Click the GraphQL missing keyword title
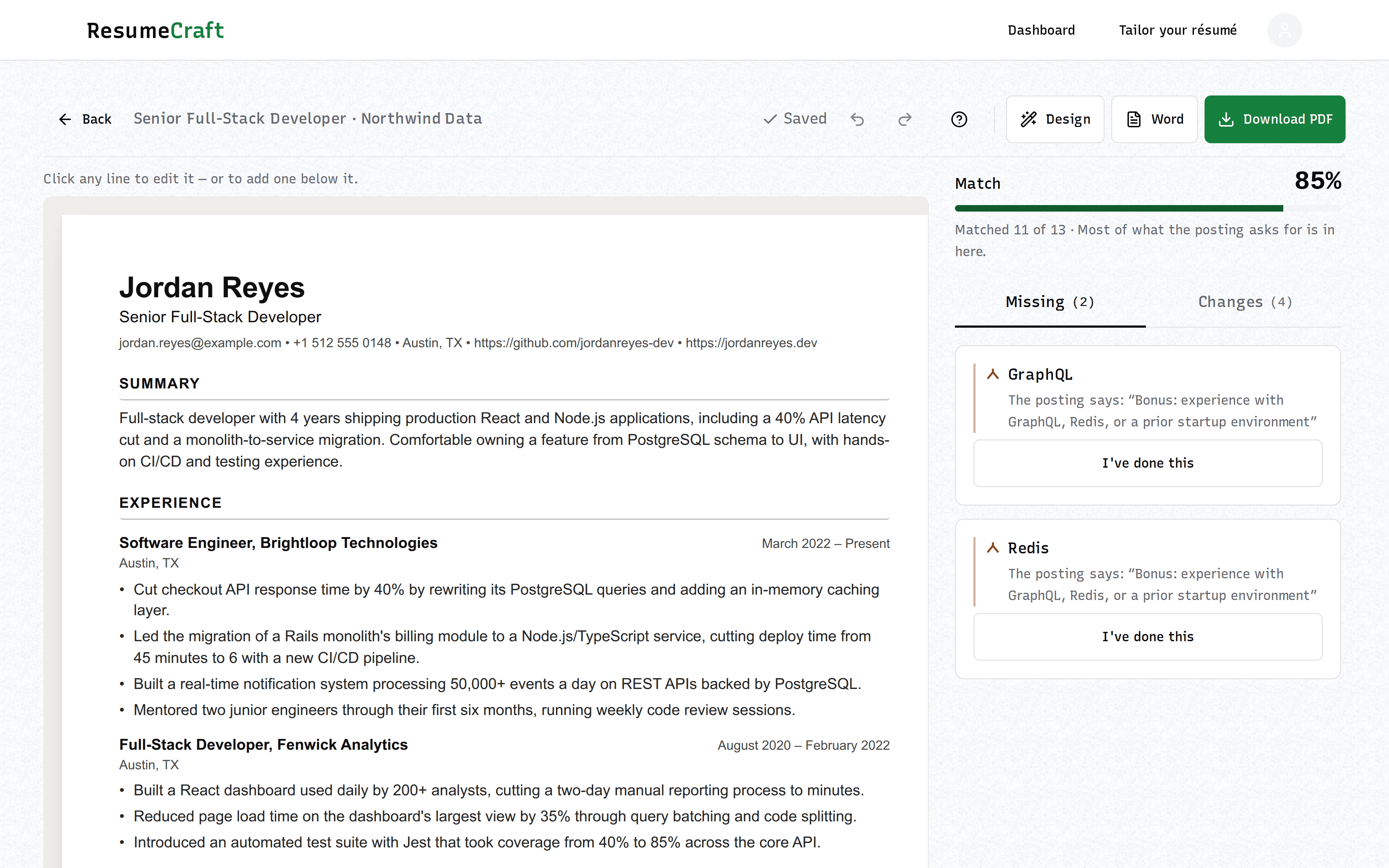The width and height of the screenshot is (1389, 868). 1040,375
